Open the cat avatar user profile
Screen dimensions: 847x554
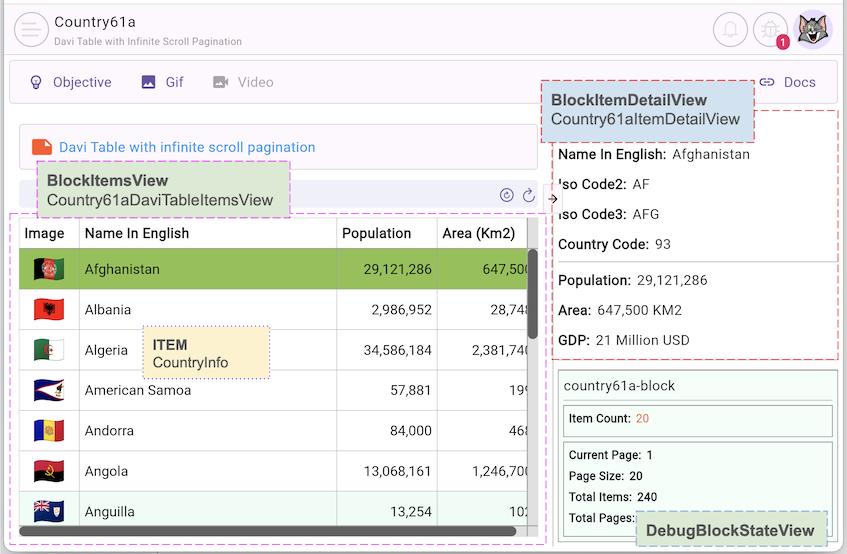pos(813,30)
